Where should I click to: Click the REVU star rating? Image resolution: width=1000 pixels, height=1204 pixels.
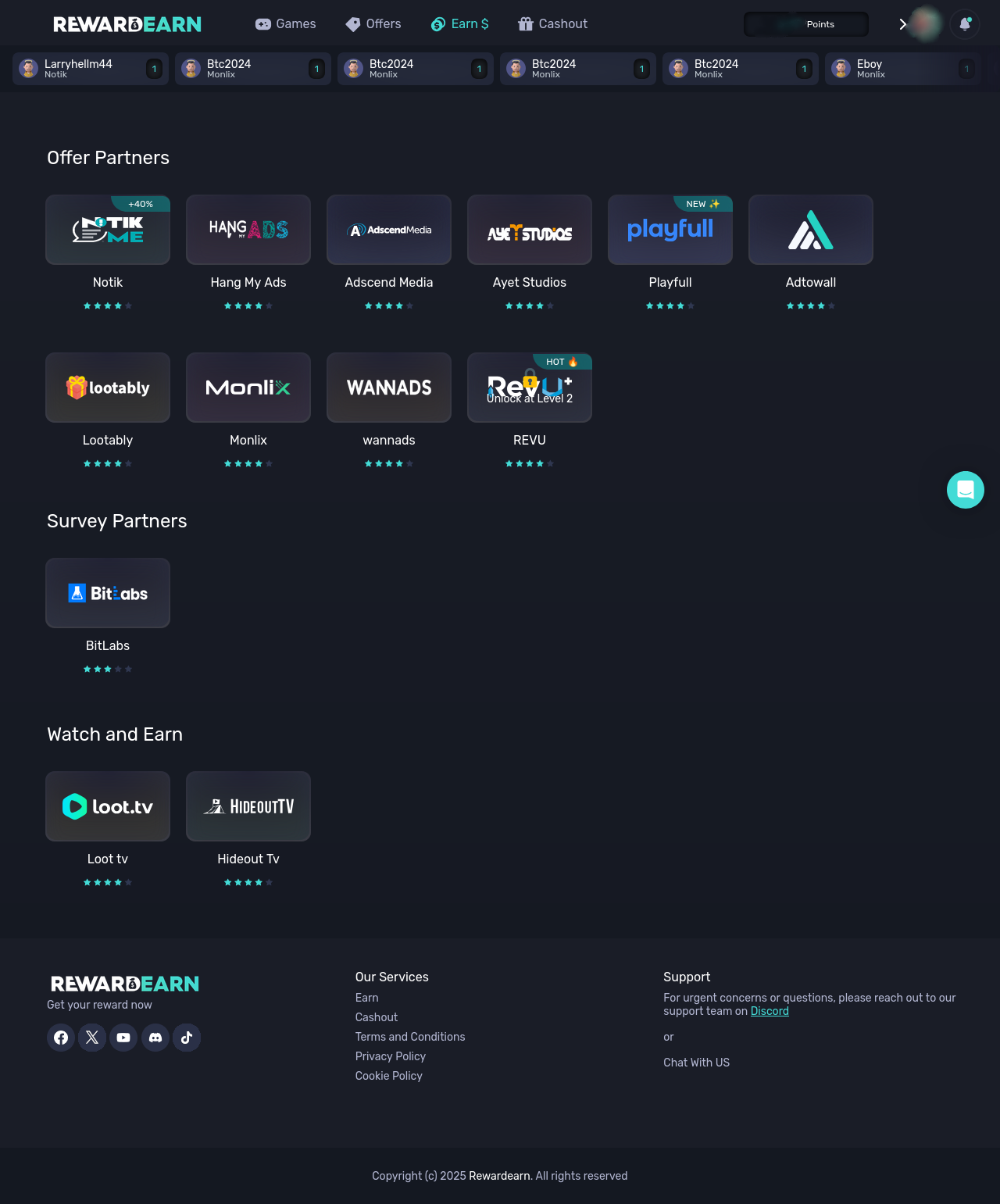(x=530, y=463)
